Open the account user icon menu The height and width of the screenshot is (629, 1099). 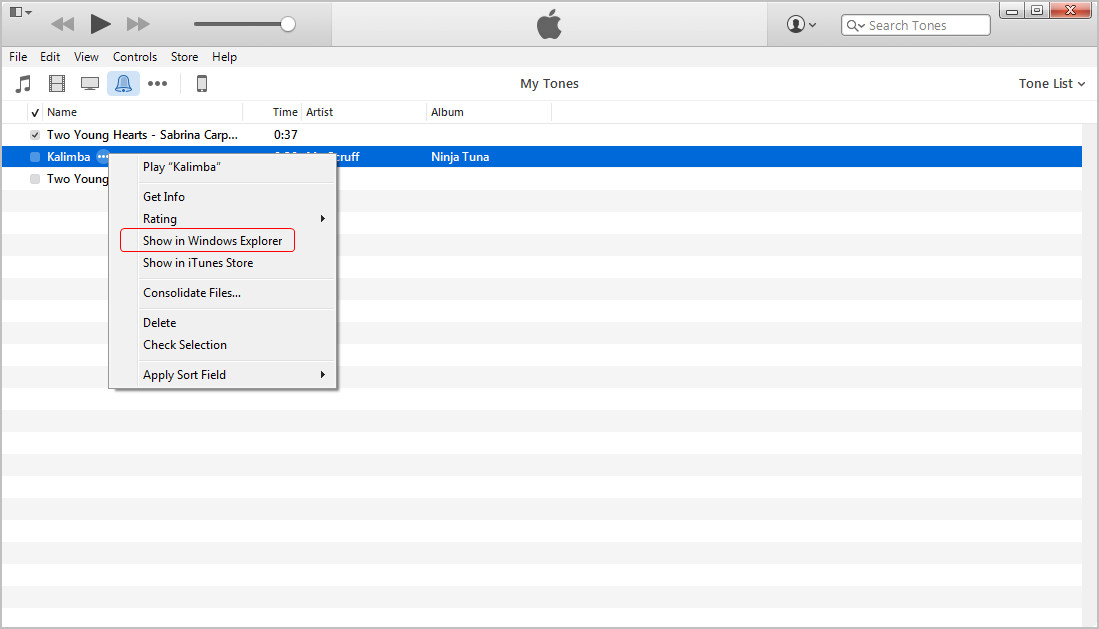(801, 25)
